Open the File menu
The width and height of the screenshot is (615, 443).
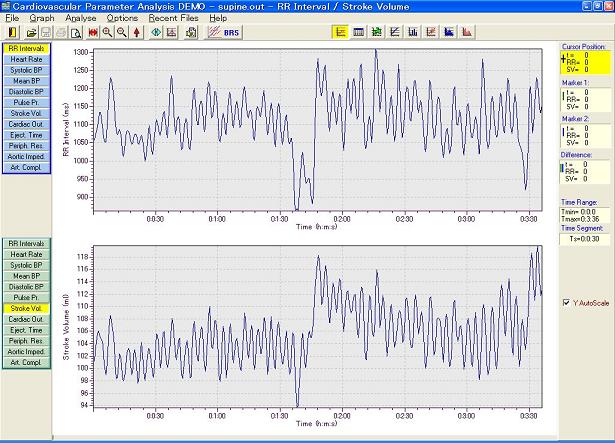point(12,18)
